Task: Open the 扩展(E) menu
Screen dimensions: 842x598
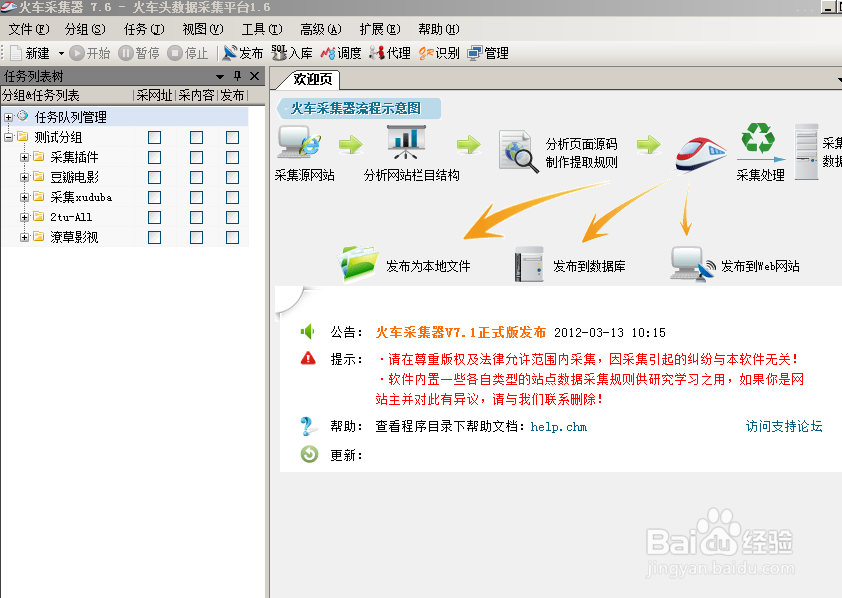Action: coord(380,29)
